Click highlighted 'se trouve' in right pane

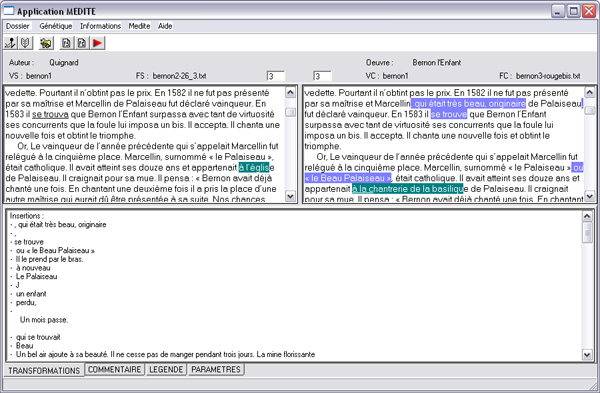click(449, 114)
